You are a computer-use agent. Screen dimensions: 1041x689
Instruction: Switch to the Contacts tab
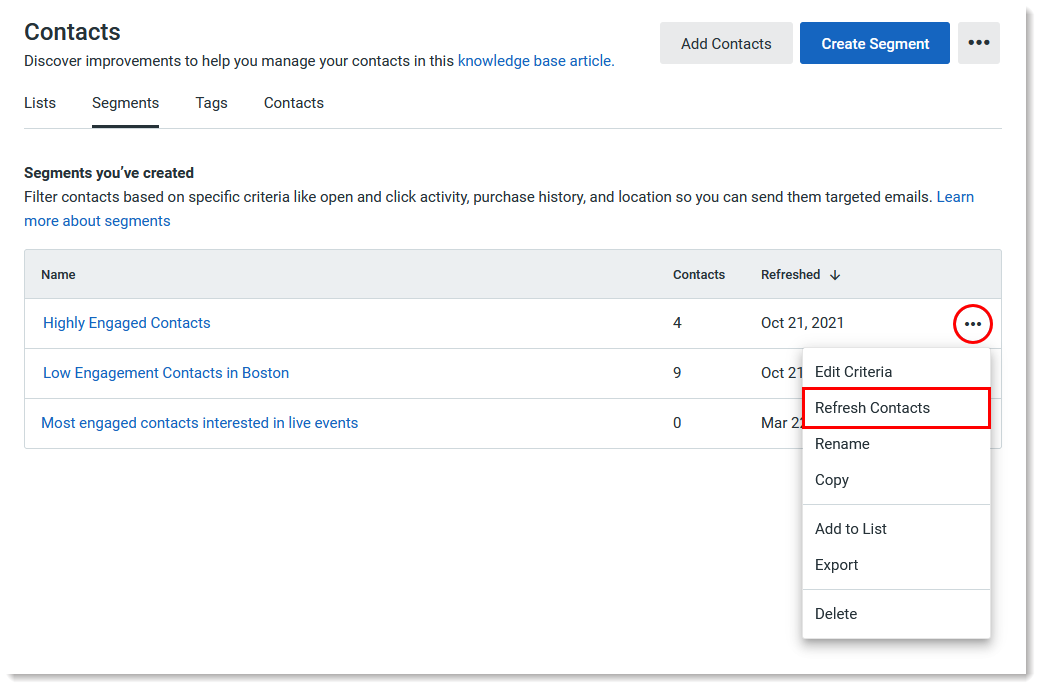pos(293,102)
